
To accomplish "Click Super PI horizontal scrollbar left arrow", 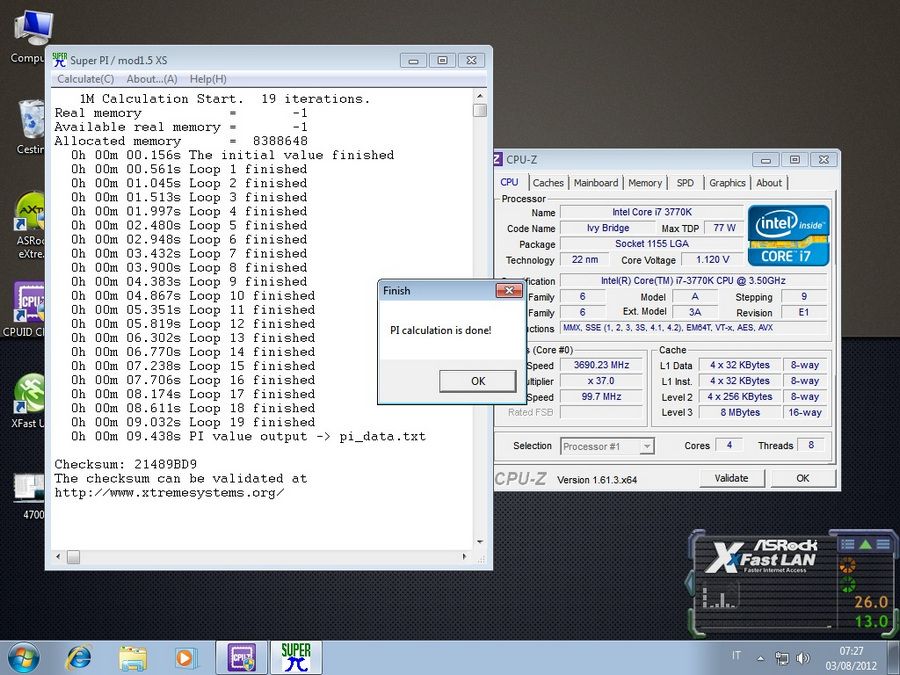I will point(57,557).
